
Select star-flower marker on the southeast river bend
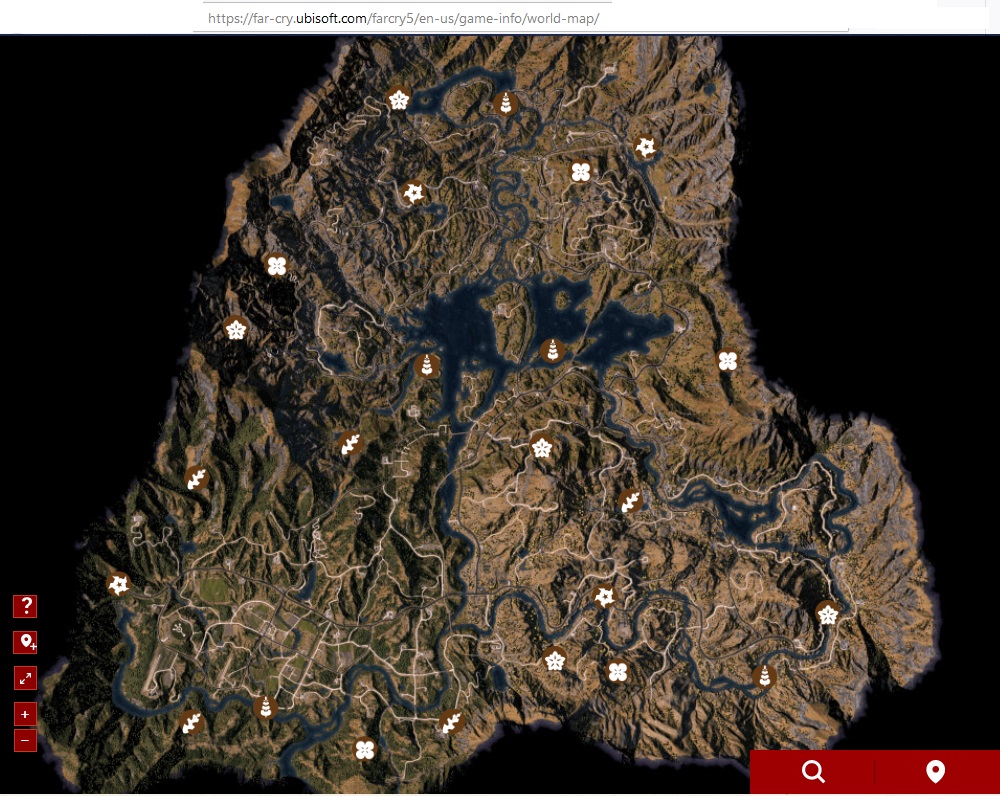(604, 596)
